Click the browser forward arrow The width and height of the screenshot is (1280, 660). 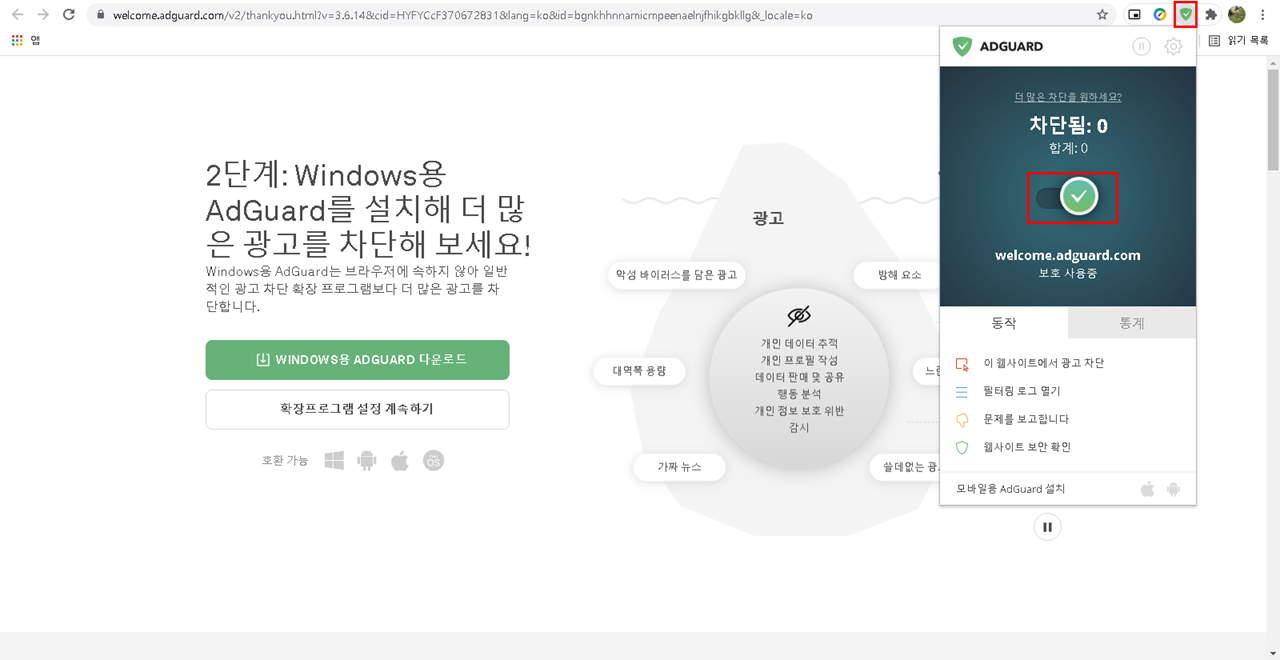[x=43, y=15]
